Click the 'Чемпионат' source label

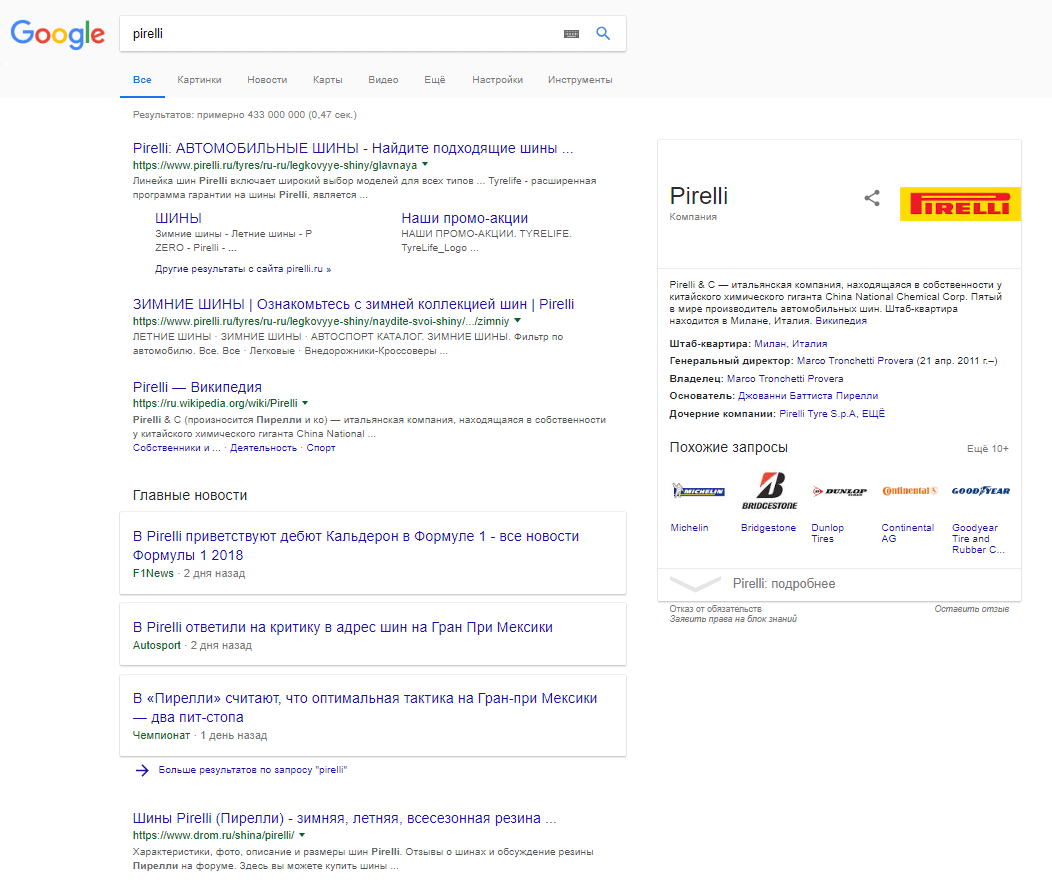(x=161, y=735)
